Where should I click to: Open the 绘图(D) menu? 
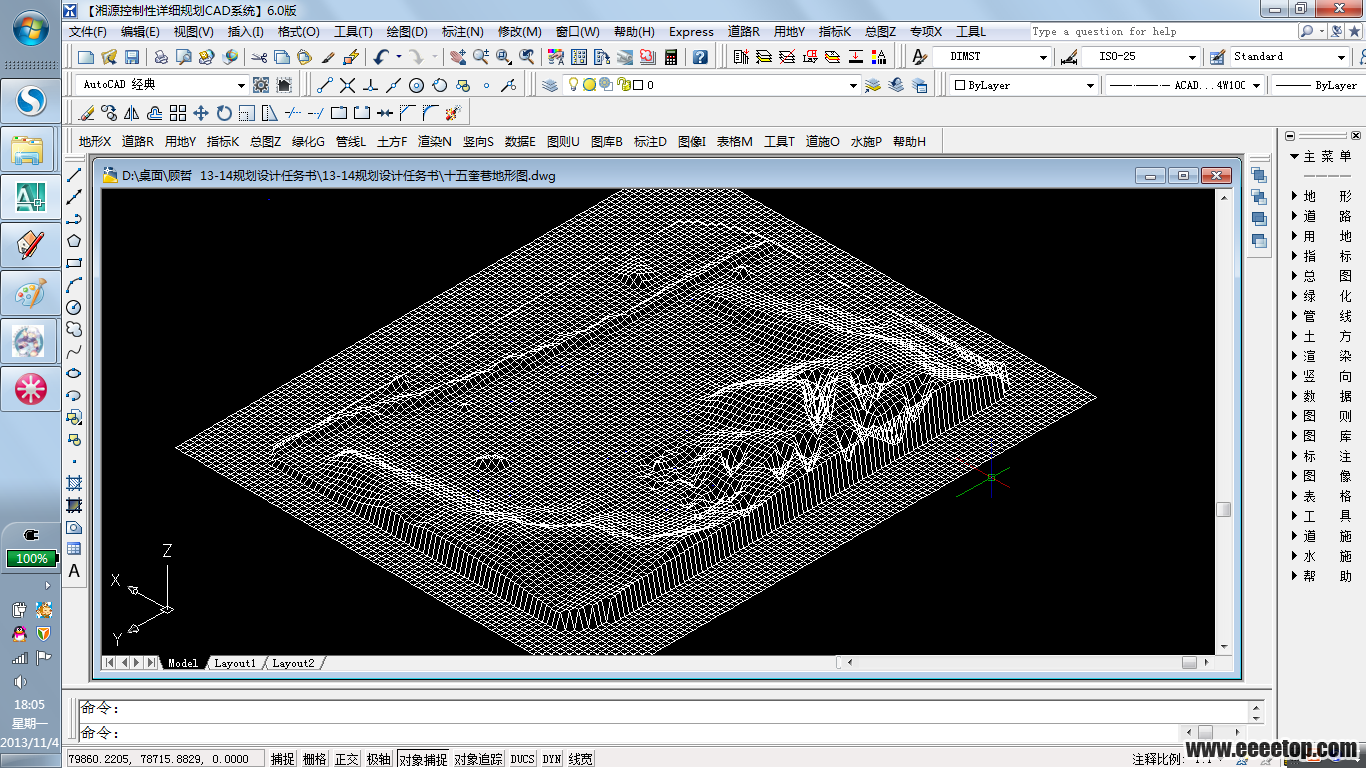tap(406, 32)
